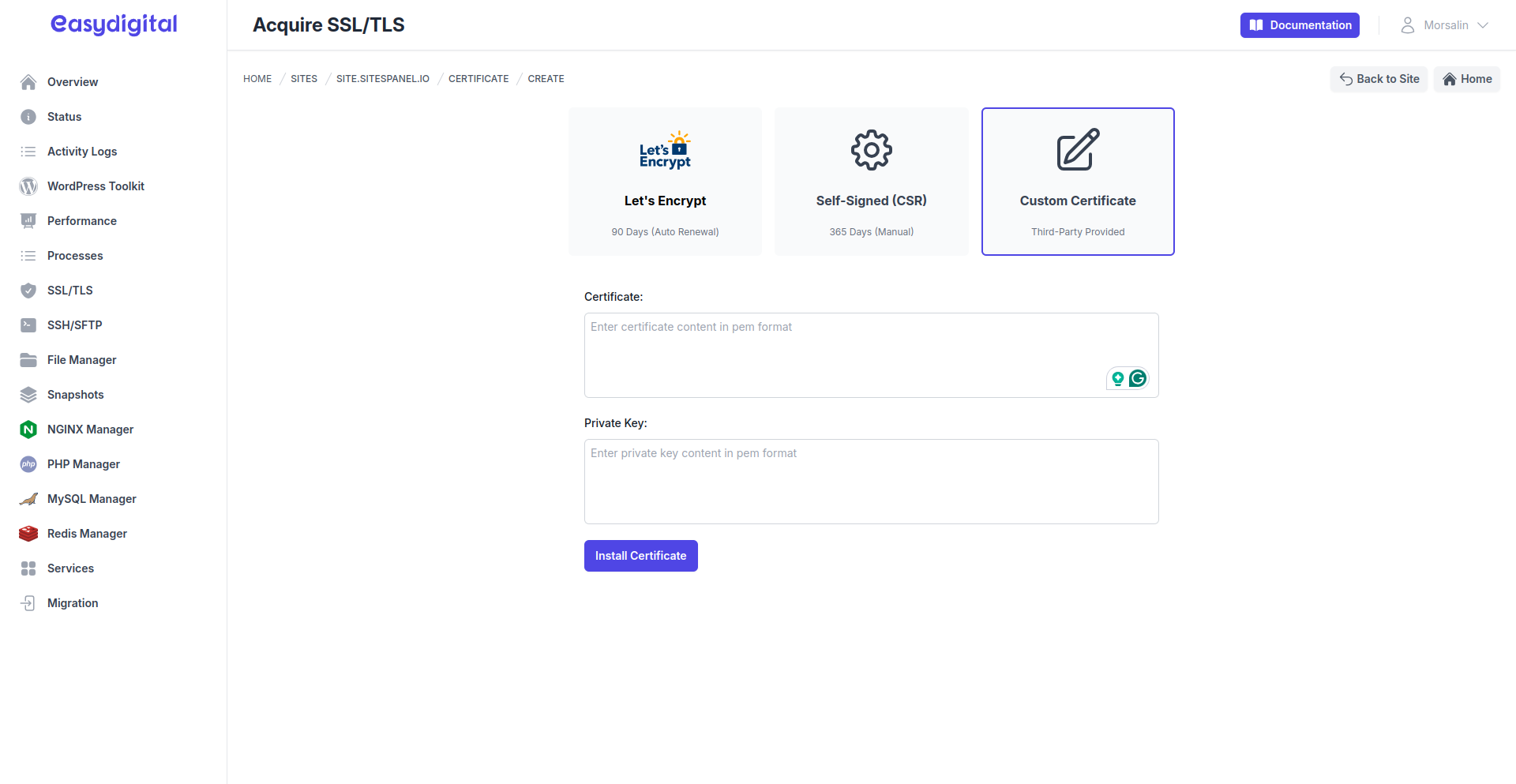The width and height of the screenshot is (1516, 784).
Task: Click the Grammarly G icon in certificate field
Action: click(1138, 378)
